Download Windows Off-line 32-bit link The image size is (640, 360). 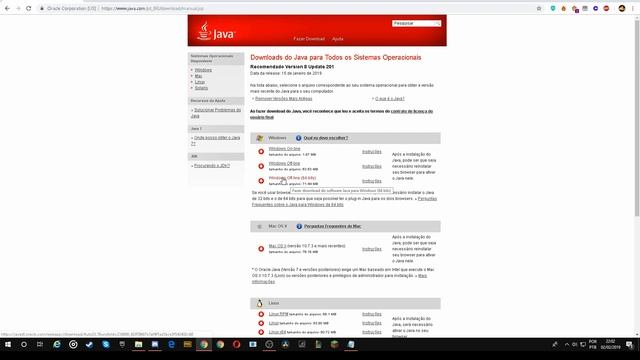point(284,163)
